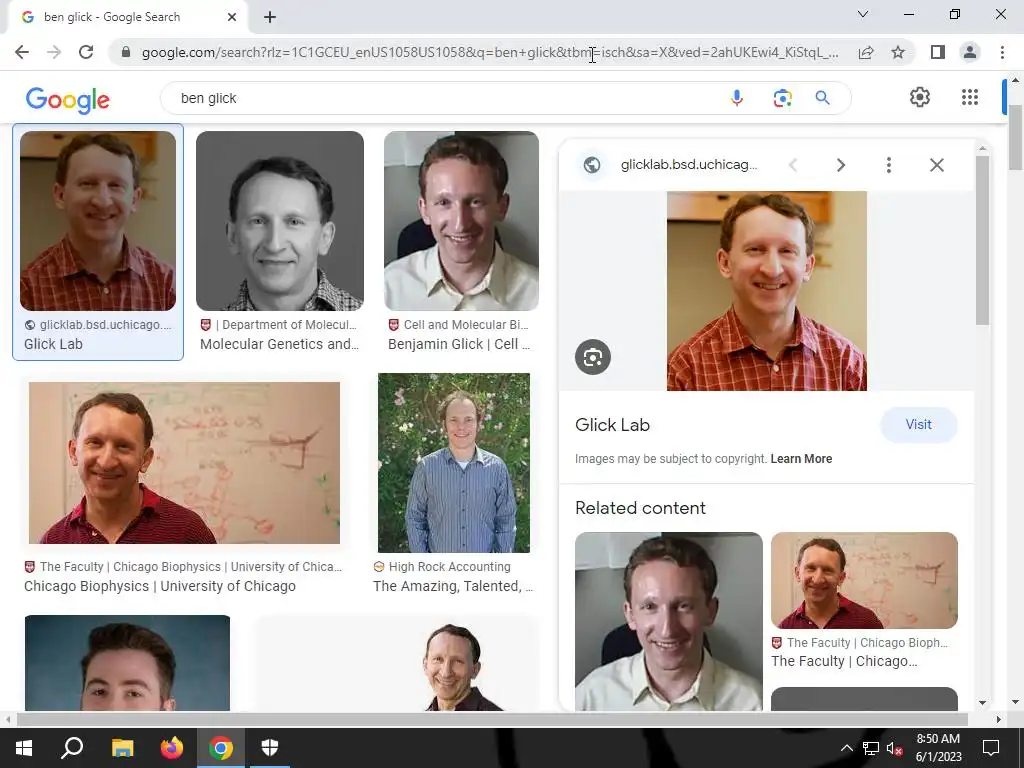Image resolution: width=1024 pixels, height=768 pixels.
Task: Show previous image in preview panel
Action: tap(793, 165)
